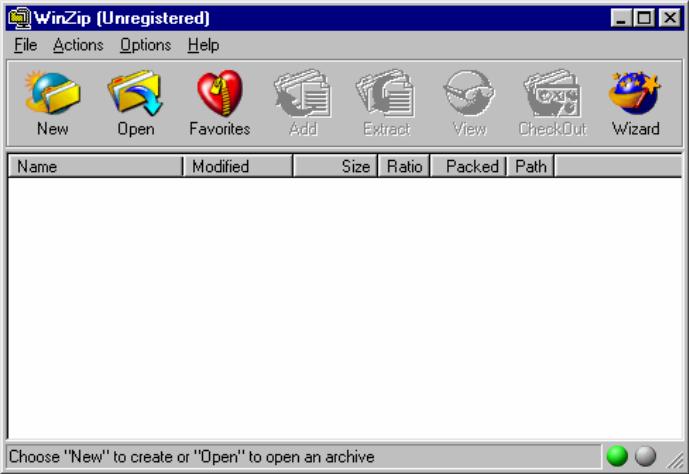Open the Help menu
This screenshot has height=474, width=689.
203,45
